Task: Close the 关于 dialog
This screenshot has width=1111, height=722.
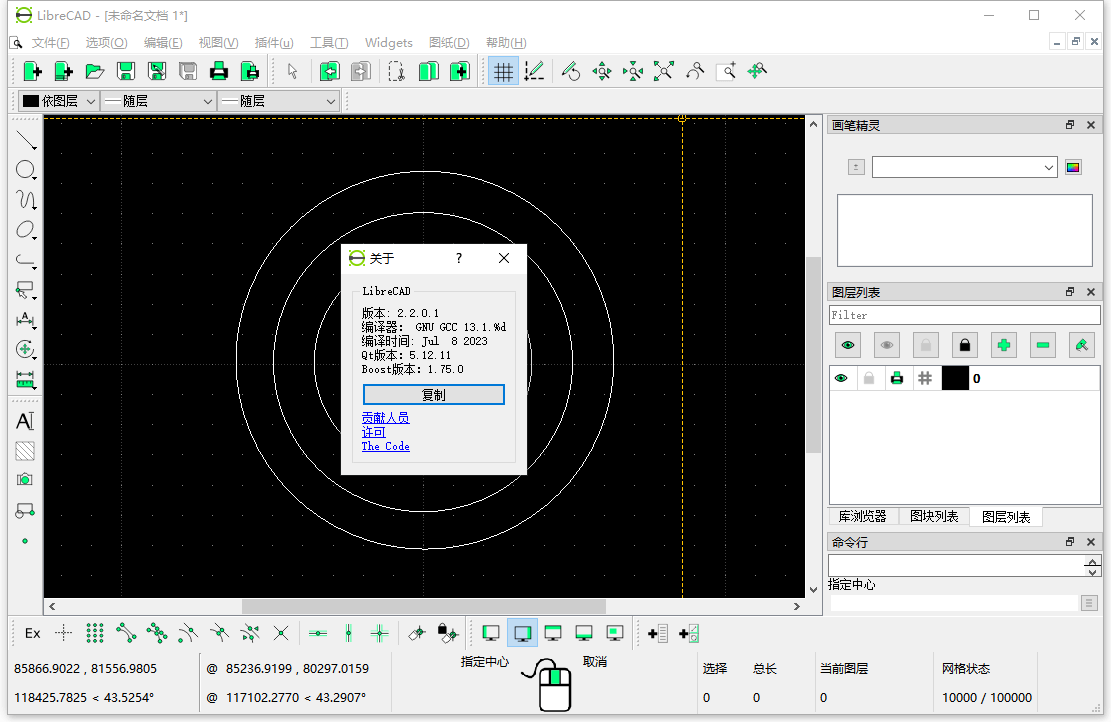Action: click(x=504, y=258)
